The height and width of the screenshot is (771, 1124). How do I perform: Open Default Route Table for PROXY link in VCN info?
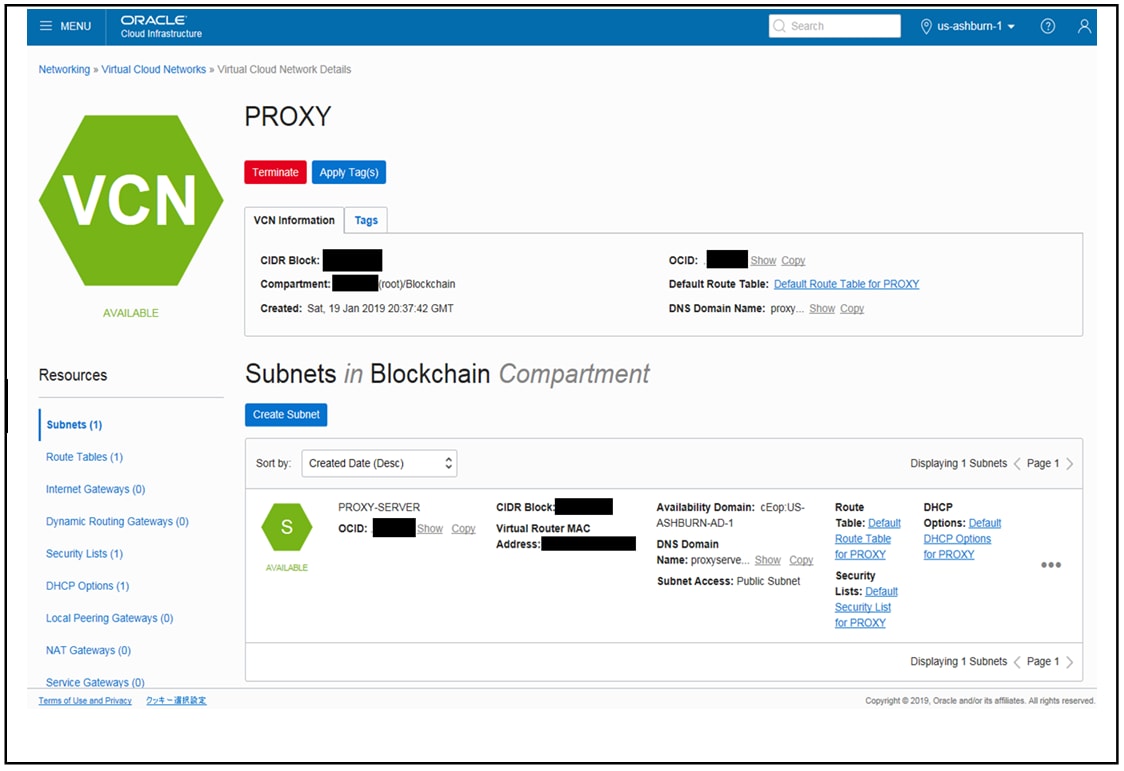click(846, 284)
